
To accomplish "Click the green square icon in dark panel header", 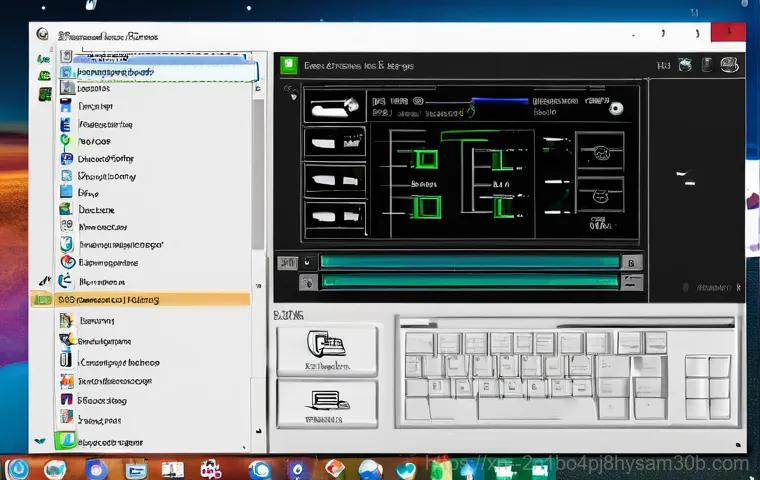I will pos(289,67).
